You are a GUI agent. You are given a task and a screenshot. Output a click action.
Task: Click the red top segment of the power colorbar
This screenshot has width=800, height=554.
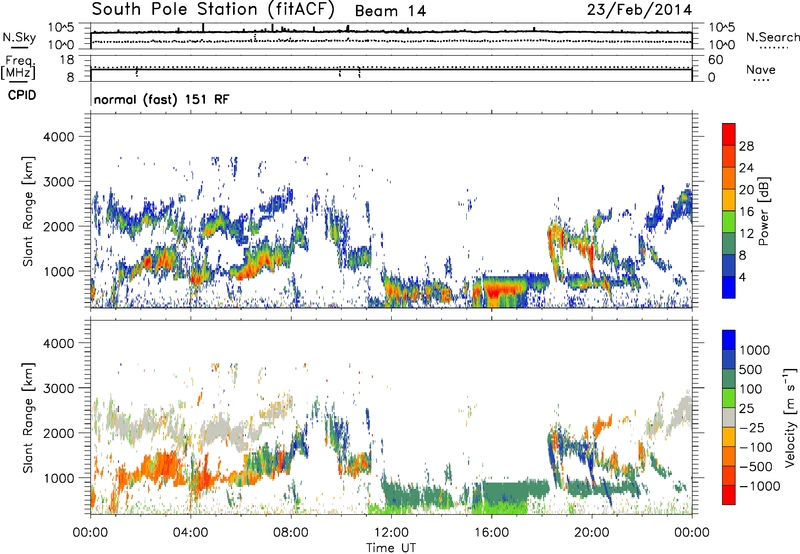click(729, 134)
